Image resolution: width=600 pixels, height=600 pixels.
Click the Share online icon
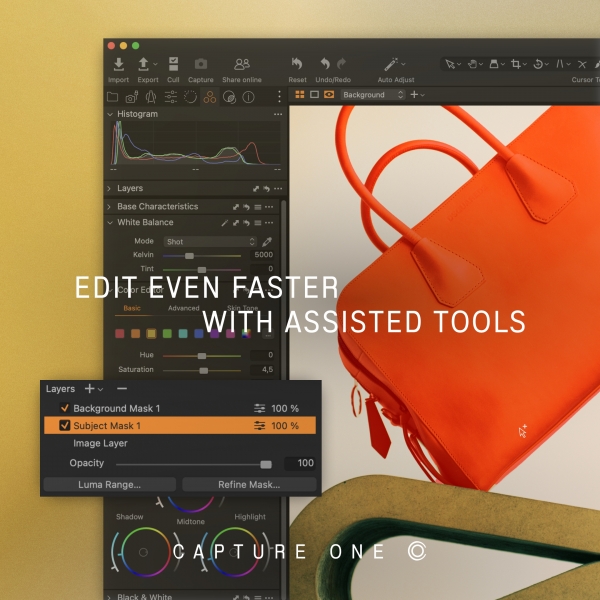[x=242, y=64]
